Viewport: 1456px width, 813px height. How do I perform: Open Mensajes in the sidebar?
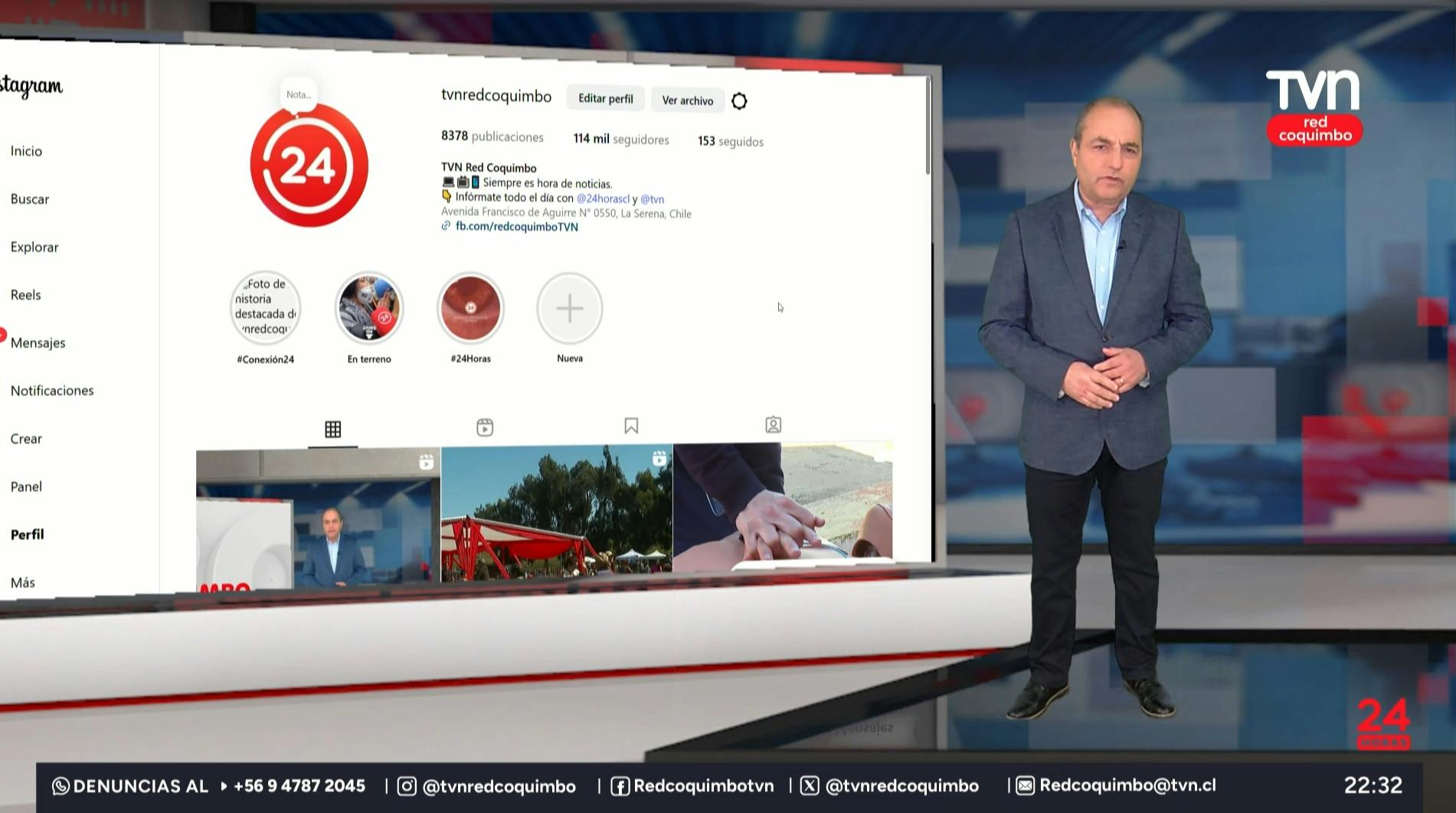[x=38, y=343]
